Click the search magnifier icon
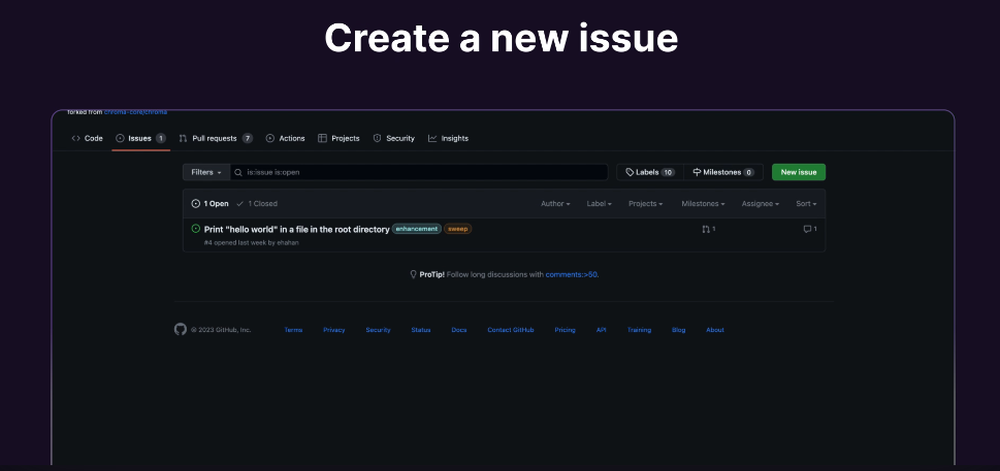This screenshot has height=471, width=1000. point(239,172)
